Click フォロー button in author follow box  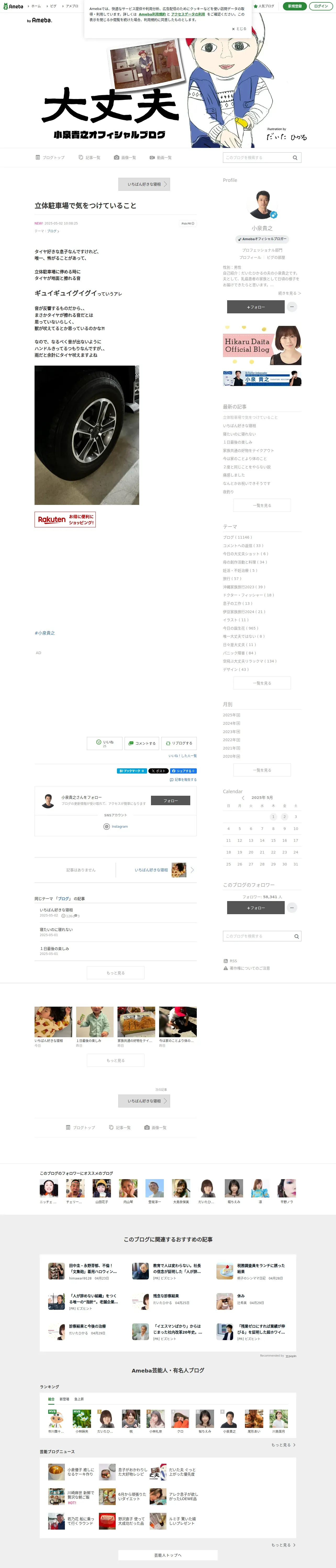(170, 801)
